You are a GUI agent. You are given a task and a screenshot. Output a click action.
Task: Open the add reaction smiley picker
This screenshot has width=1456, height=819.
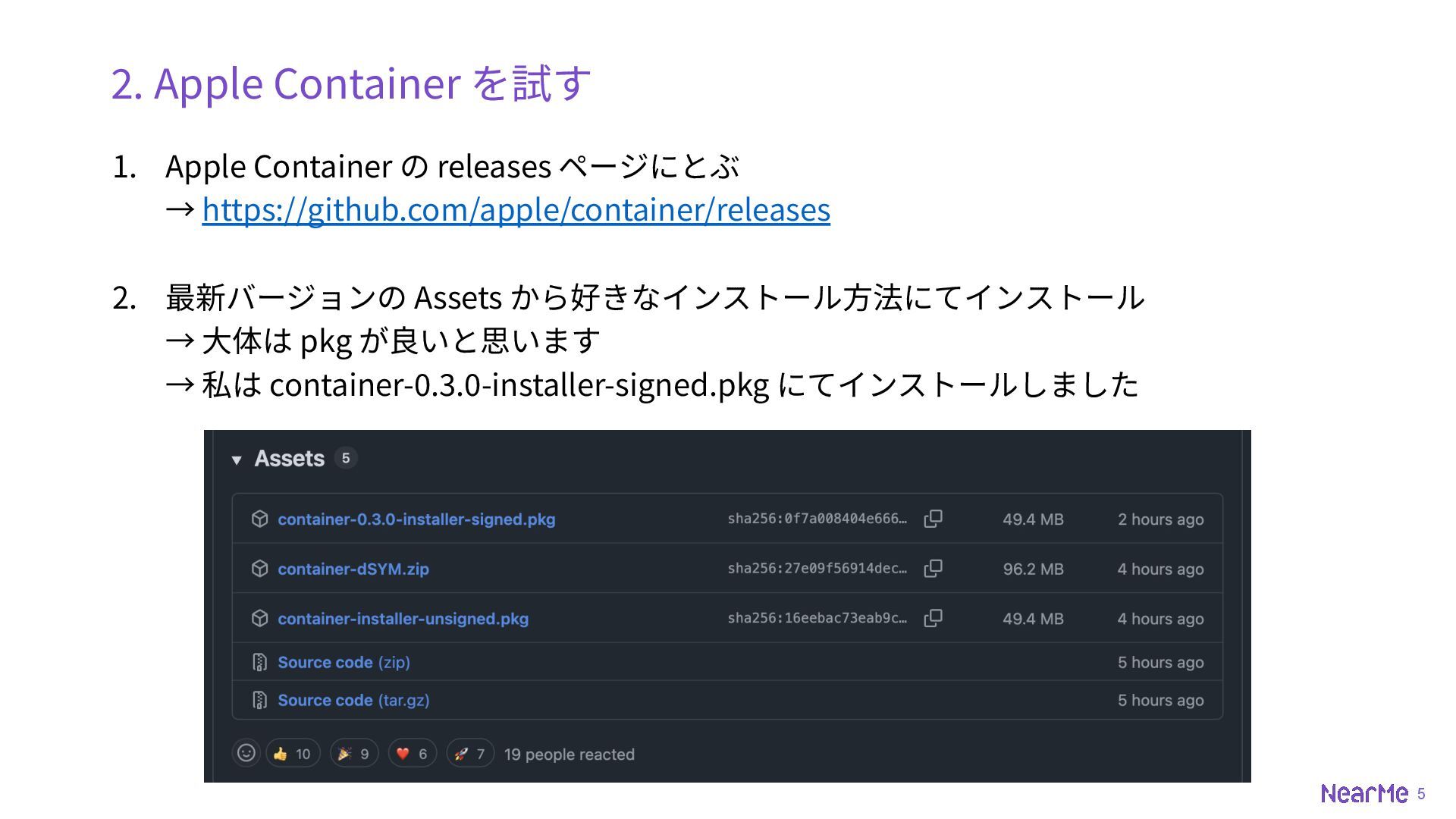(246, 753)
